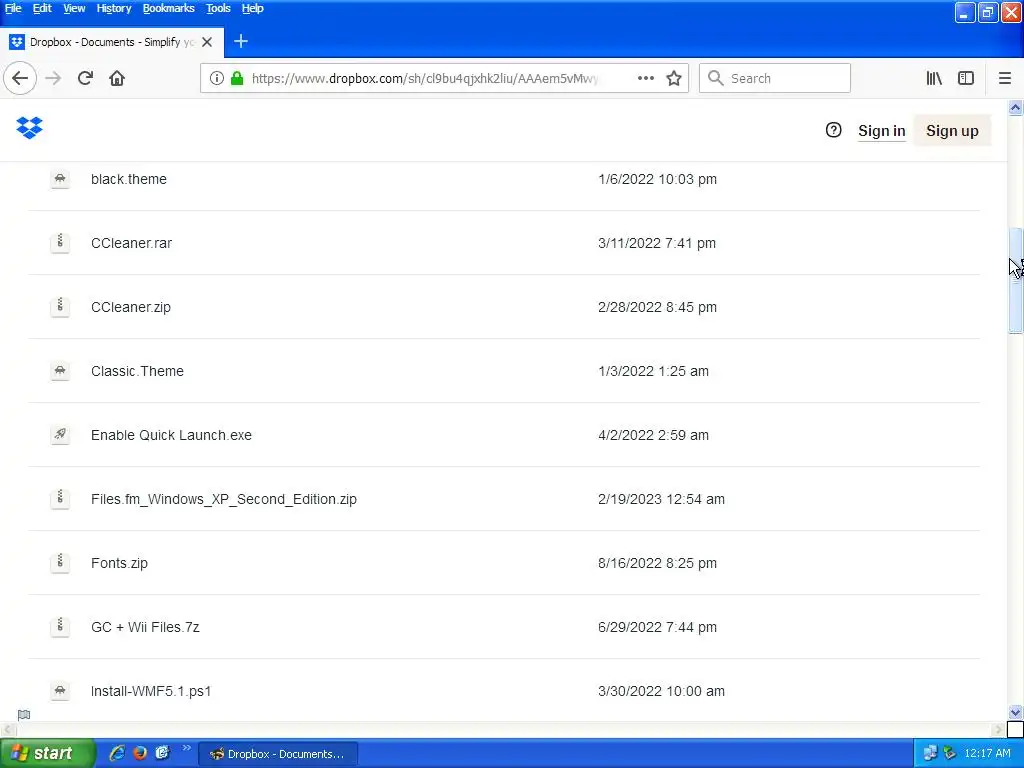Click file icon beside Install-WMF5.1.ps1
Viewport: 1024px width, 768px height.
(x=60, y=691)
